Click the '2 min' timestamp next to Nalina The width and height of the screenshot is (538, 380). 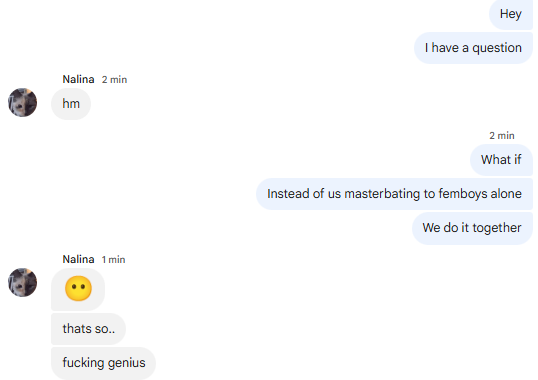pos(114,80)
